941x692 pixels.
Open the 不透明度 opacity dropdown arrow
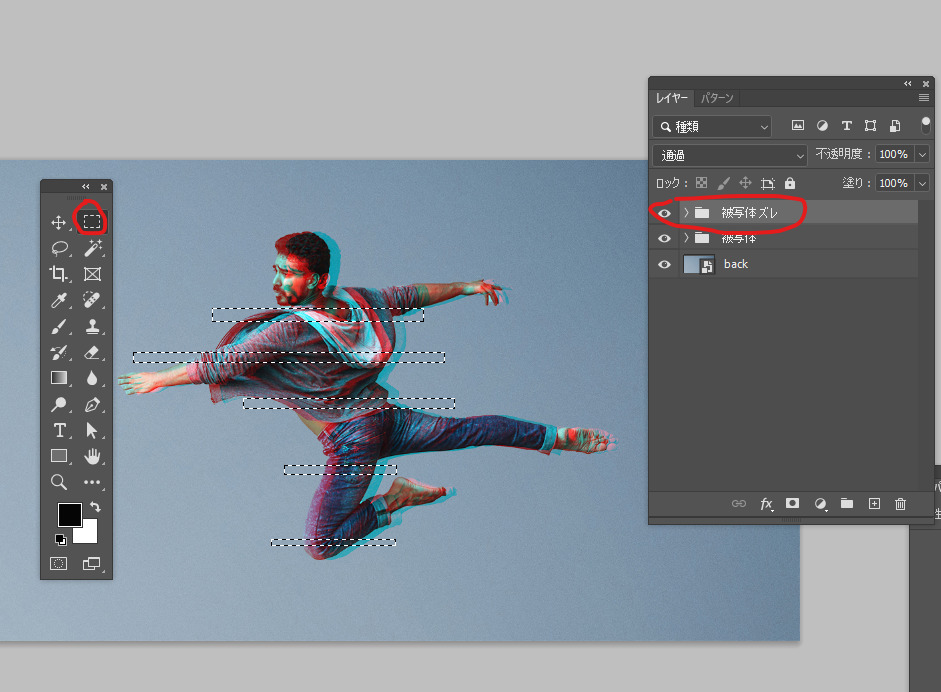pyautogui.click(x=921, y=155)
